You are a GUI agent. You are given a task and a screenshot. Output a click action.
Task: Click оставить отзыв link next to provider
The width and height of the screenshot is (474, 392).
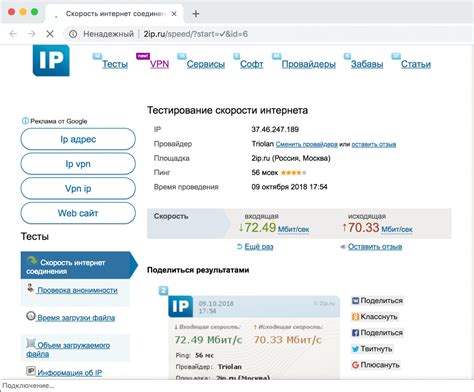pyautogui.click(x=374, y=144)
